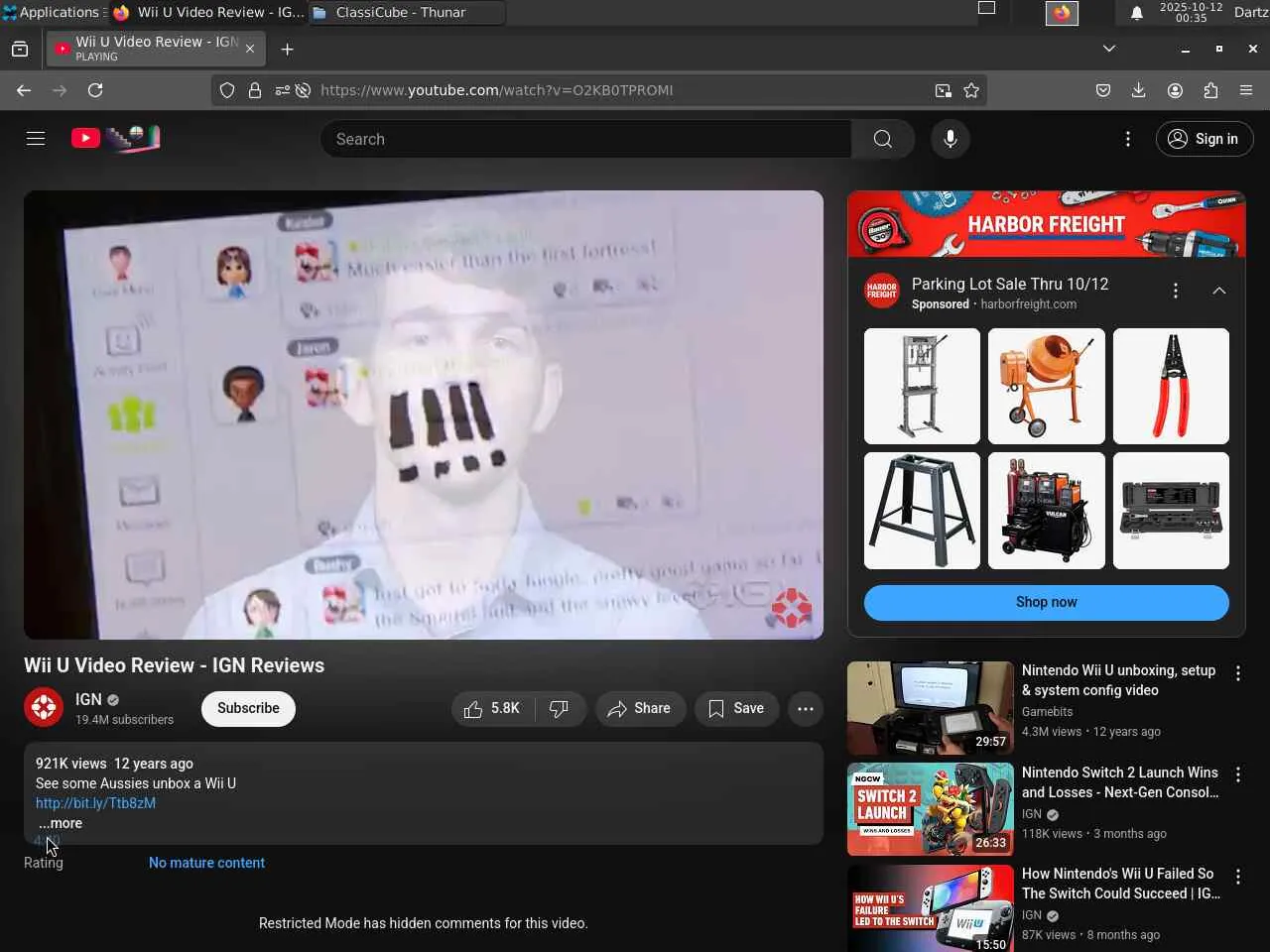This screenshot has height=952, width=1270.
Task: Open Firefox downloads panel
Action: (1138, 90)
